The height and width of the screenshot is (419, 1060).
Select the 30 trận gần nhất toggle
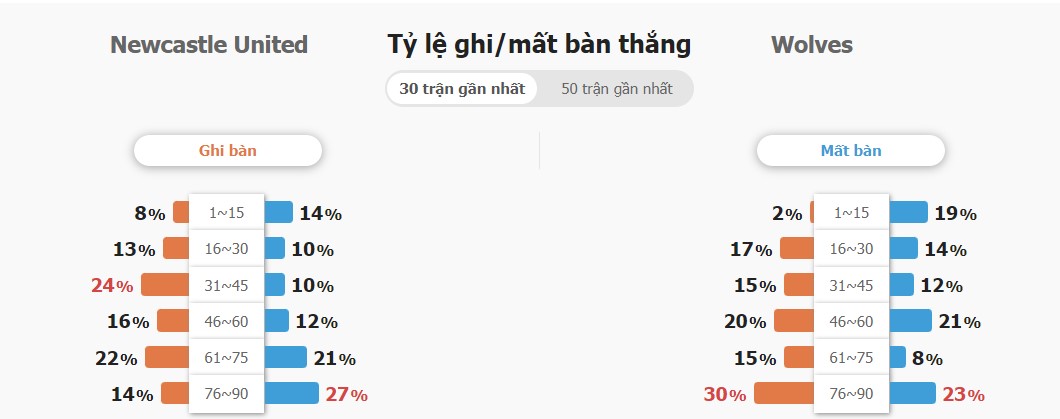[462, 89]
